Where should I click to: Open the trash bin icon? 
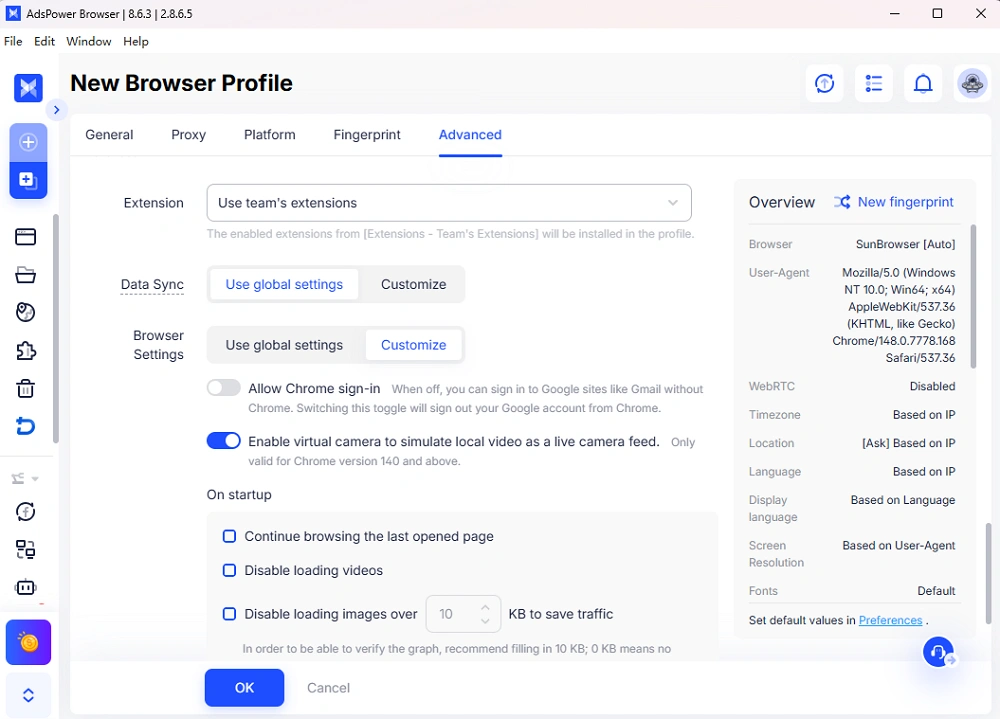26,388
